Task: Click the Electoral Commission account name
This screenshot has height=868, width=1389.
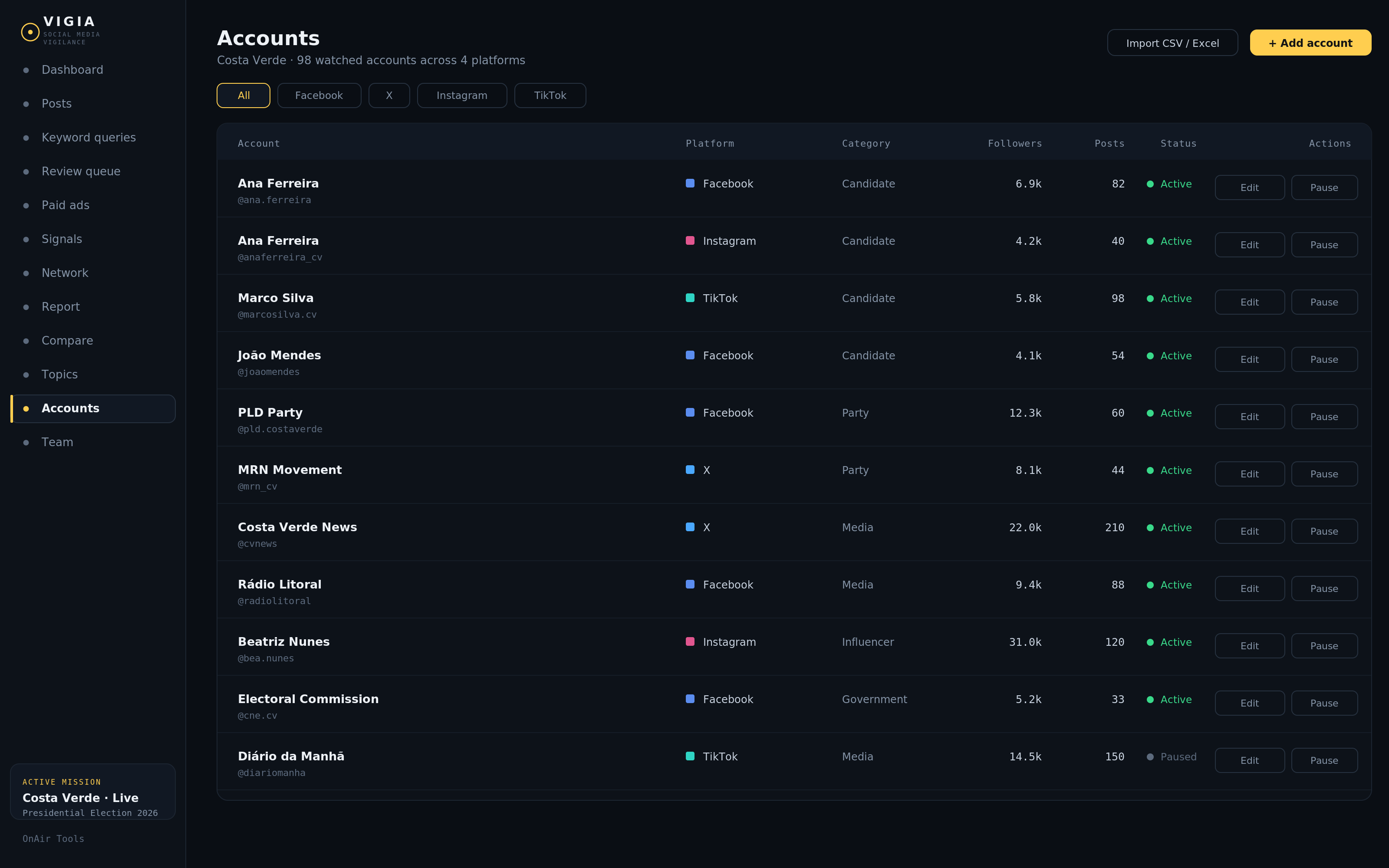Action: pos(308,699)
